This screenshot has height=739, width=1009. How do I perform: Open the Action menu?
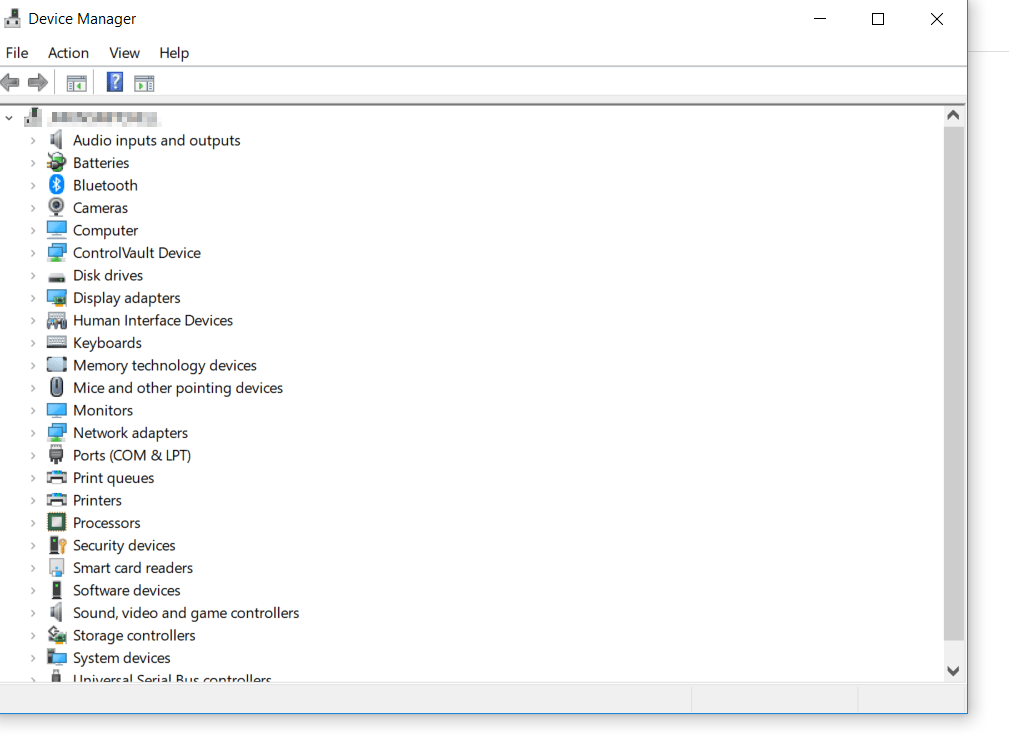(68, 52)
